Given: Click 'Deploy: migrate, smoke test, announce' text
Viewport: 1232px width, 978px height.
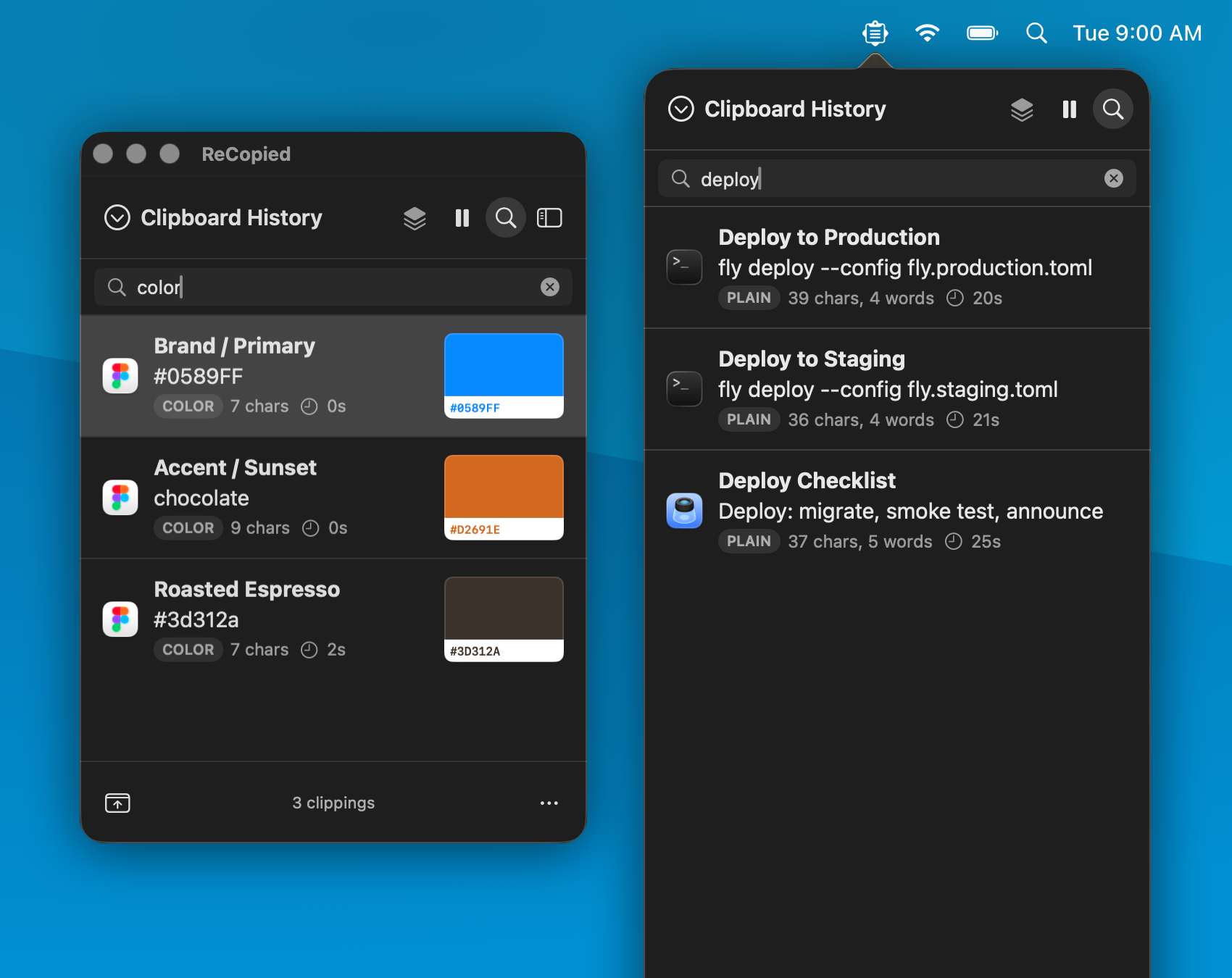Looking at the screenshot, I should point(910,511).
